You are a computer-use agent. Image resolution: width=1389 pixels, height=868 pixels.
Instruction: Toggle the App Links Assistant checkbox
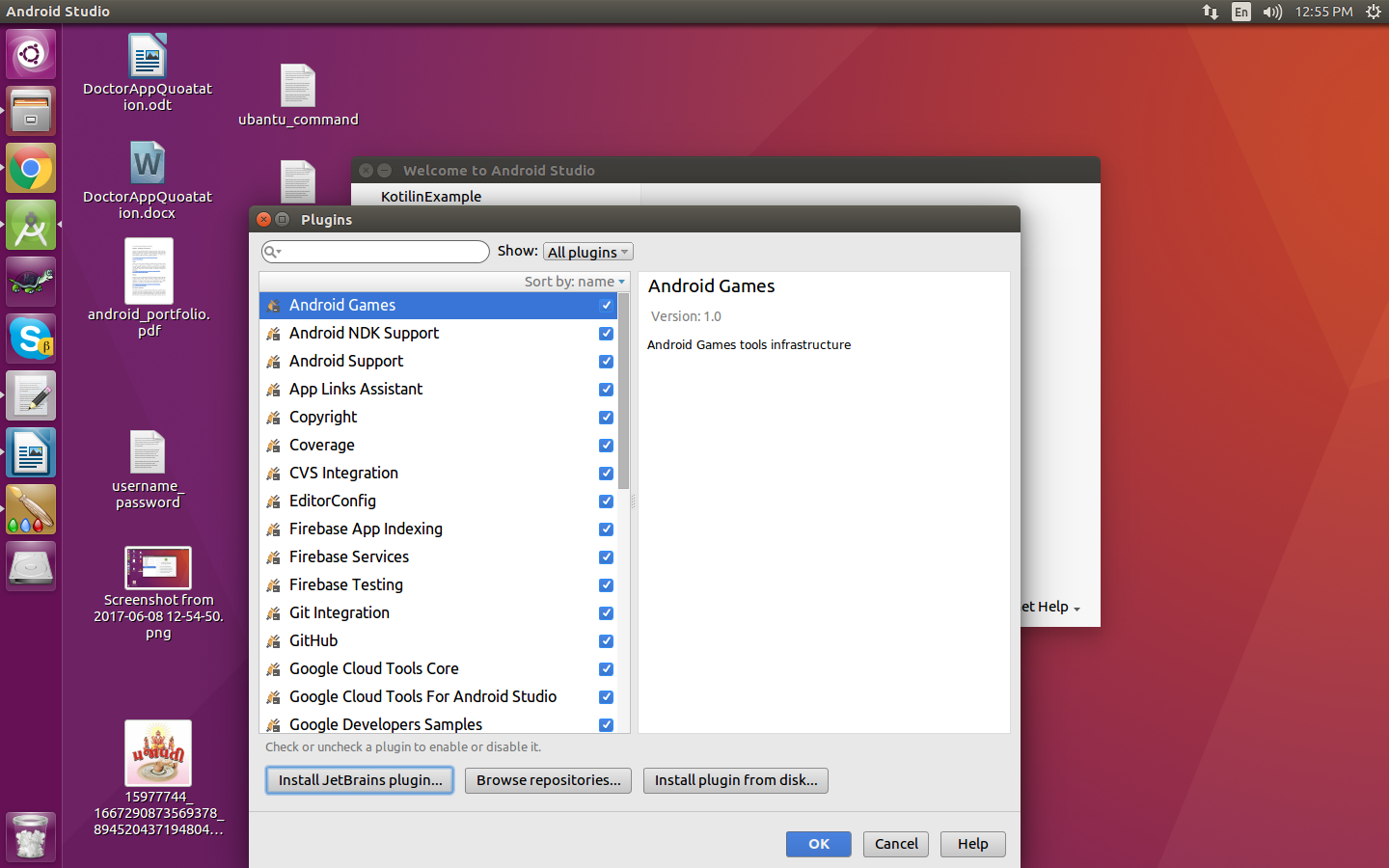[x=606, y=390]
